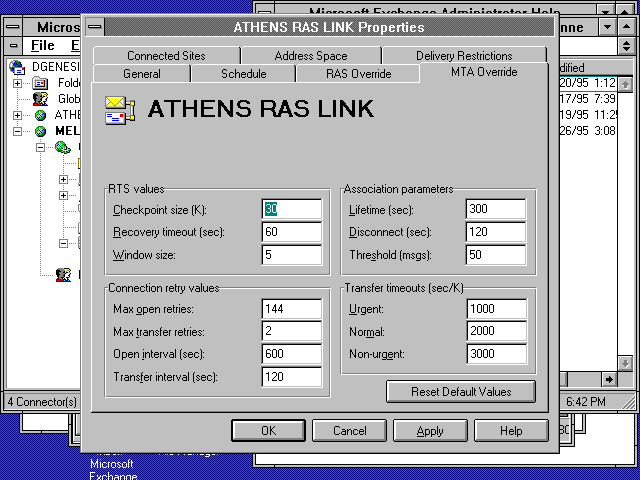Collapse the MELBOURNE site node
The width and height of the screenshot is (640, 480).
pyautogui.click(x=17, y=131)
